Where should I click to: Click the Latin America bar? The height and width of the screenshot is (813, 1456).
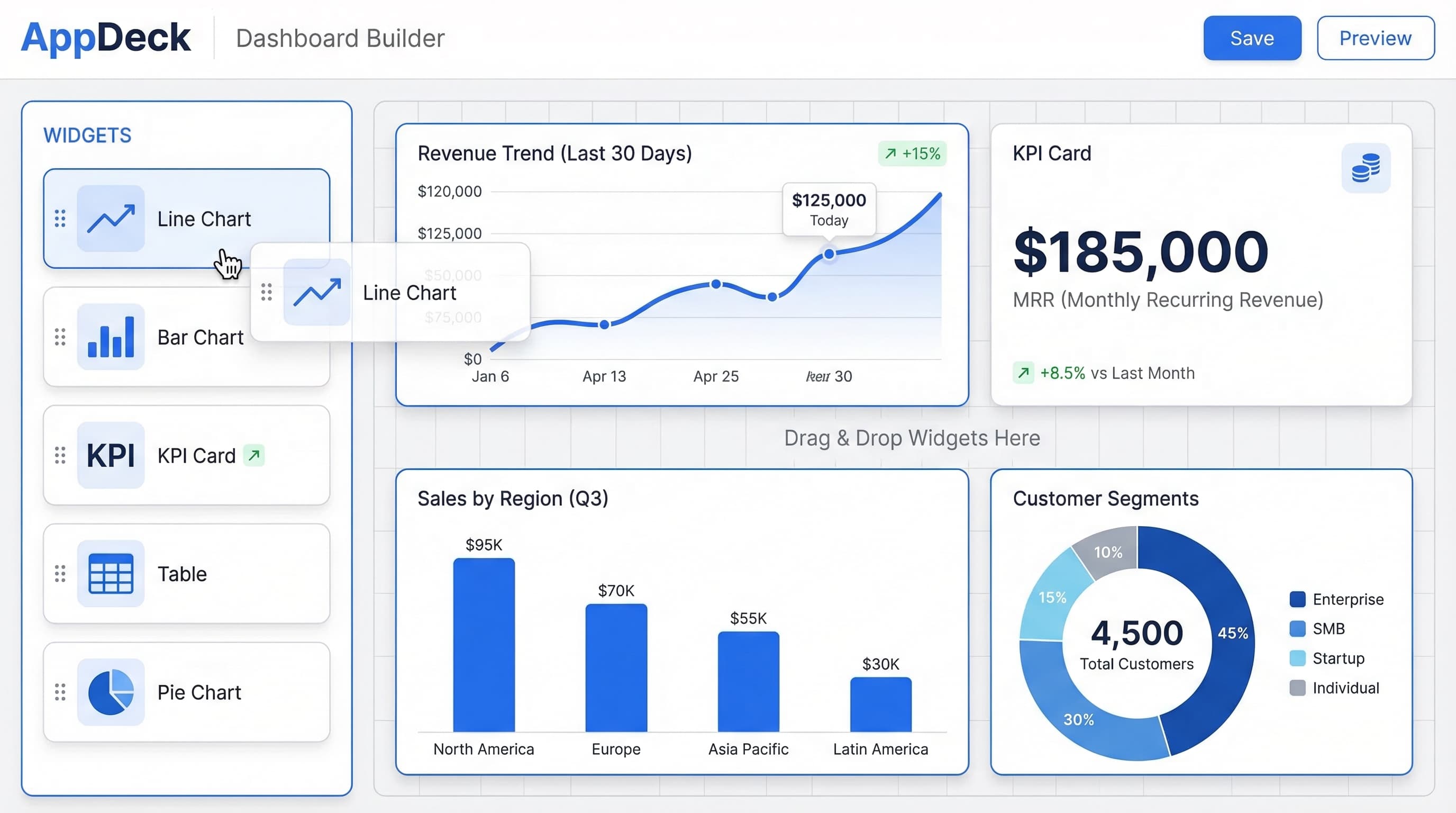pyautogui.click(x=880, y=704)
